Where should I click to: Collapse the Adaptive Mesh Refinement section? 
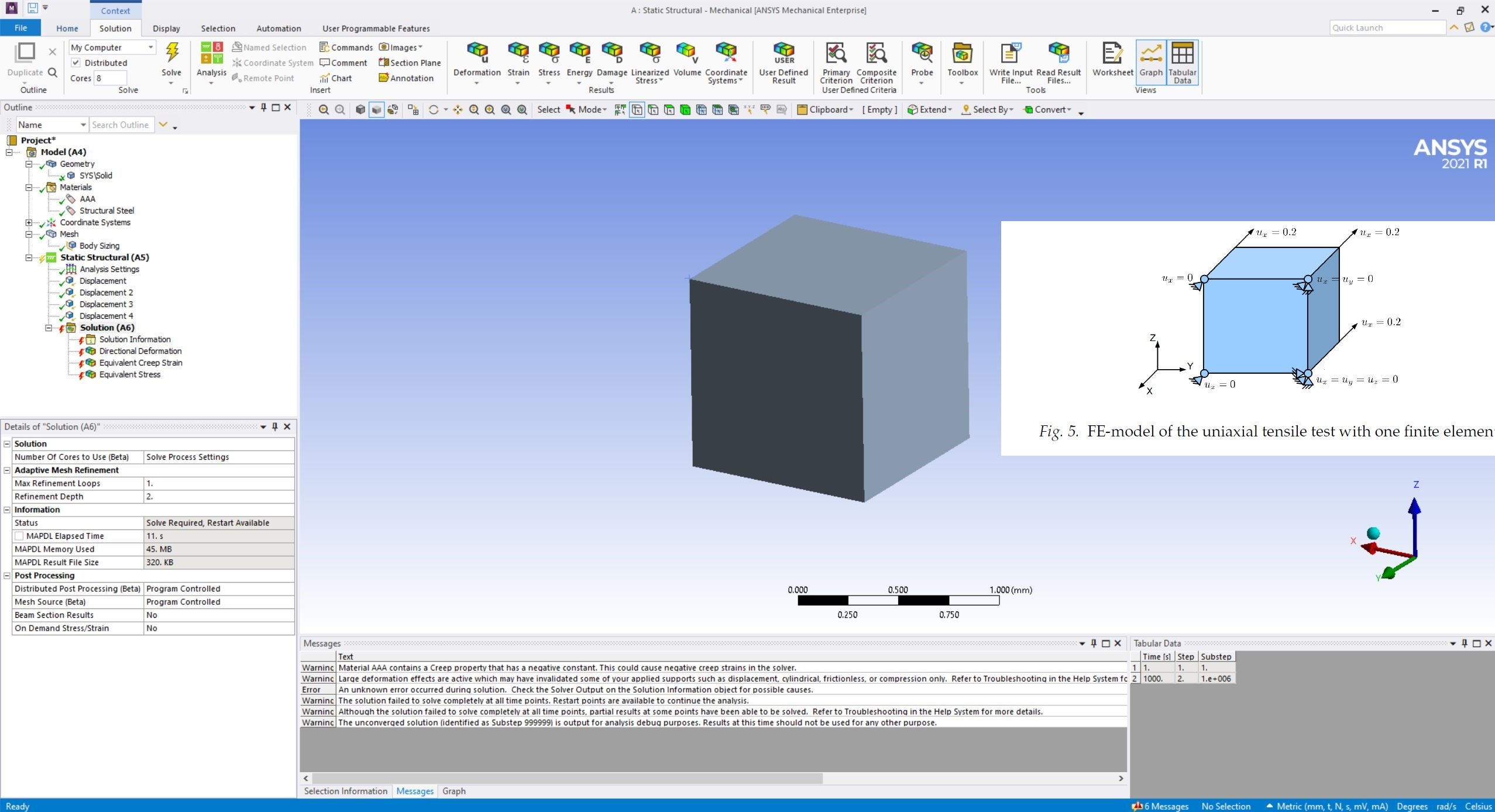[7, 470]
